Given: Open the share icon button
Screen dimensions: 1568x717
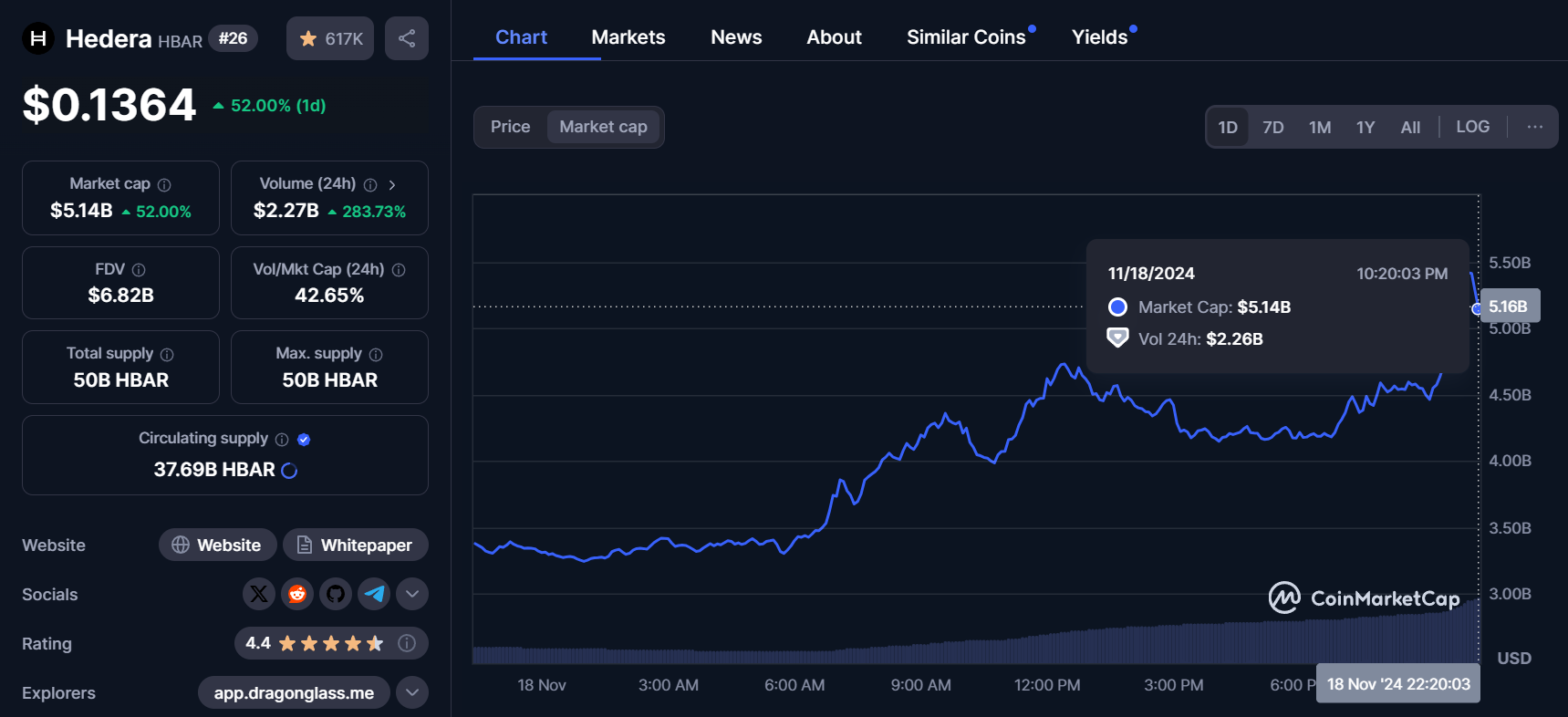Looking at the screenshot, I should [407, 38].
